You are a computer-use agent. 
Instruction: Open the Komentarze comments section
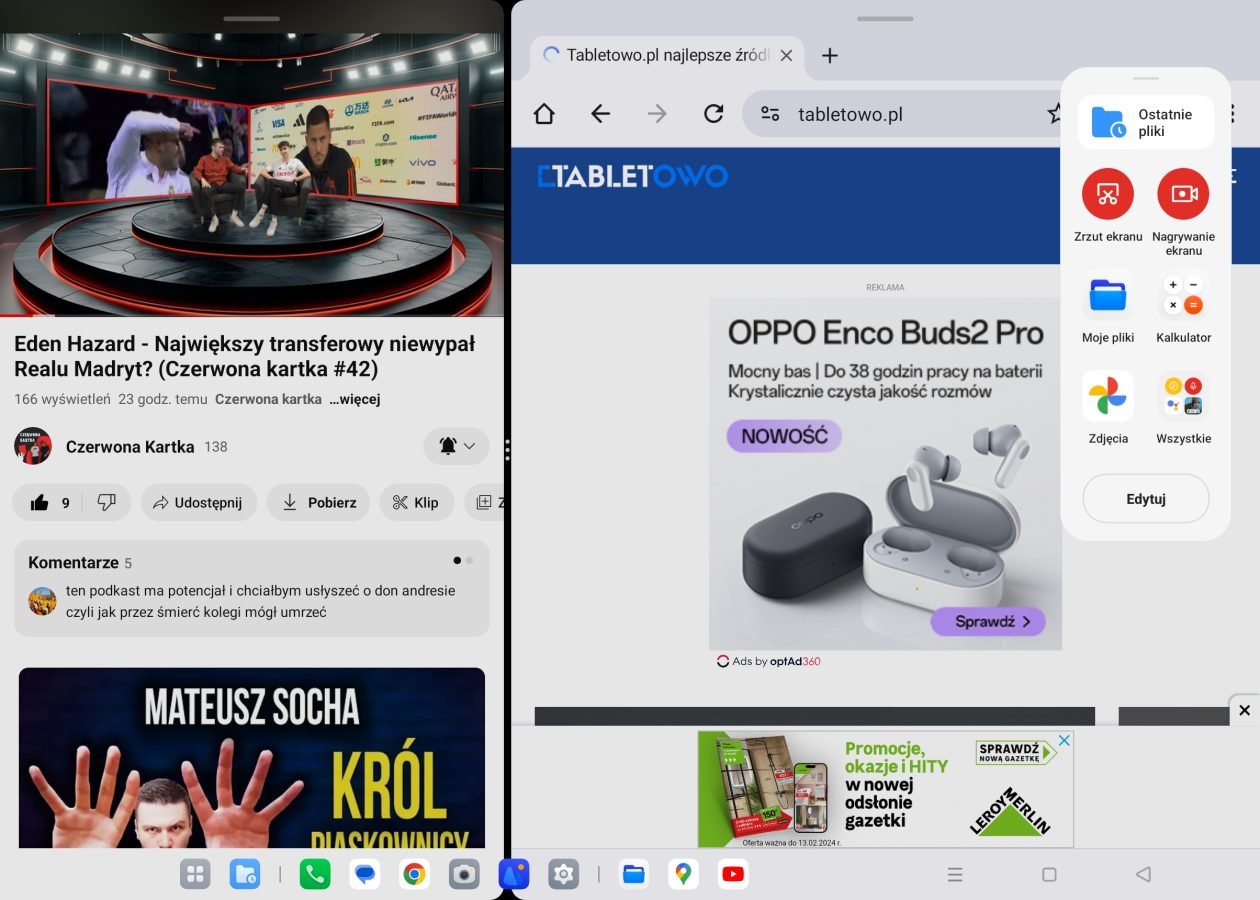[x=252, y=589]
